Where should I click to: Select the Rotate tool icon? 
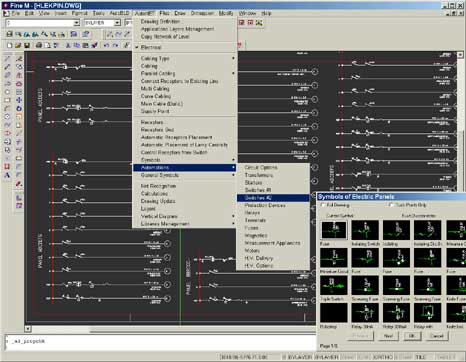point(19,108)
